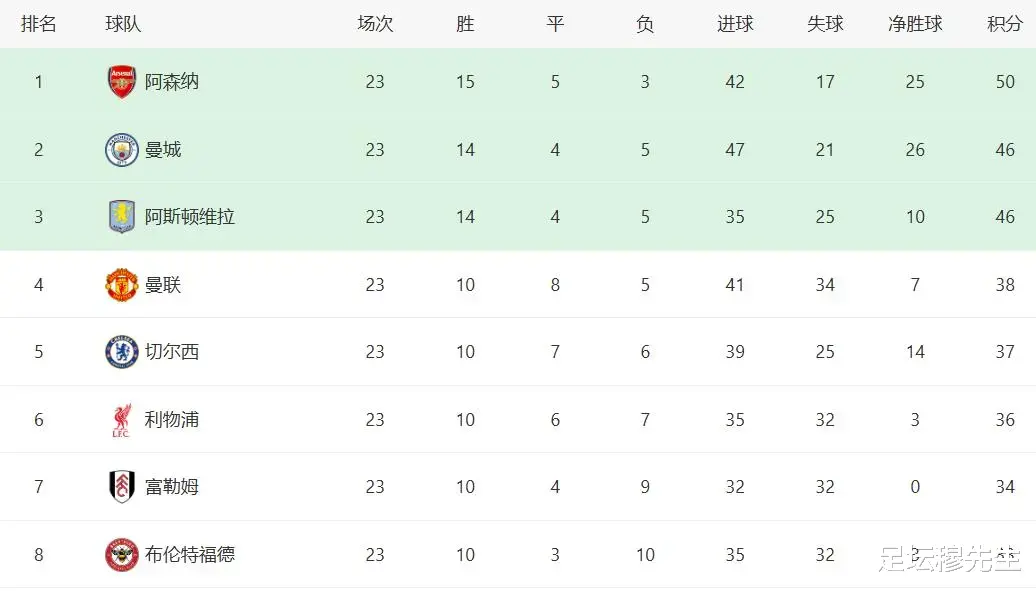Click the 球队 column header
The height and width of the screenshot is (591, 1036).
click(x=123, y=24)
